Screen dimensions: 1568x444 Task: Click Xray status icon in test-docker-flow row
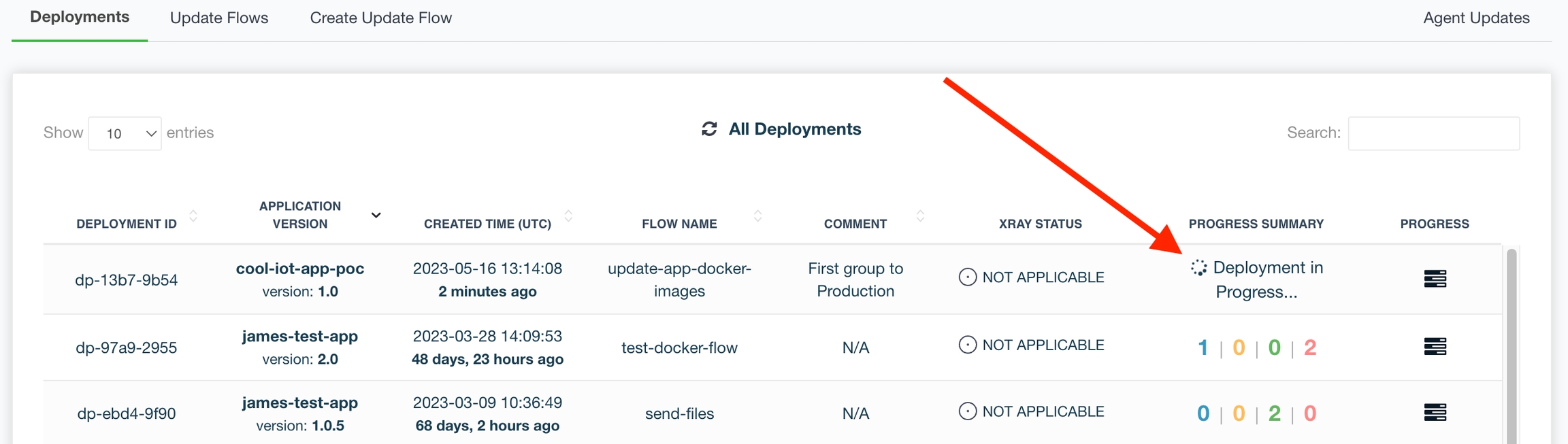(x=967, y=345)
